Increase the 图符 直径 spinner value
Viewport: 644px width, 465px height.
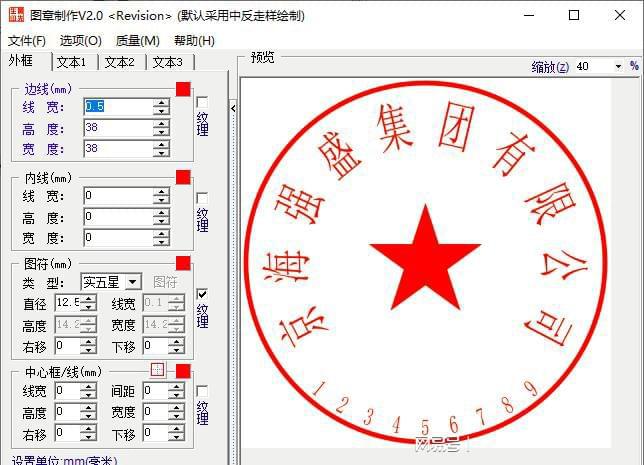(89, 298)
